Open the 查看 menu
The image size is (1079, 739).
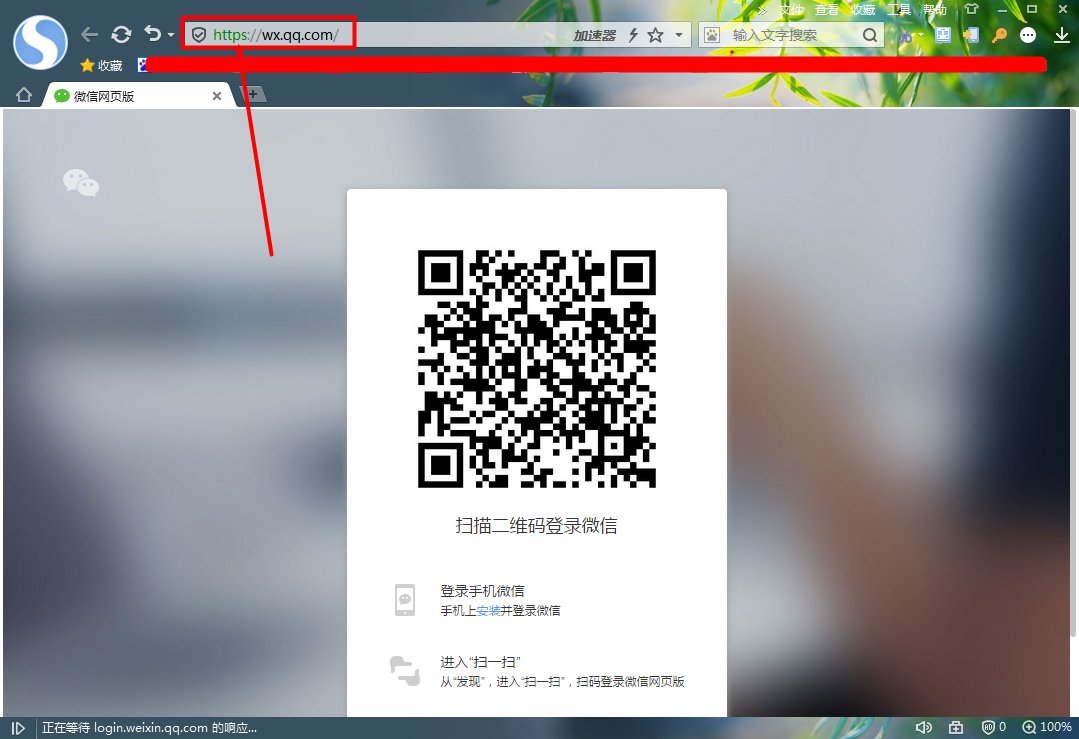pyautogui.click(x=826, y=10)
